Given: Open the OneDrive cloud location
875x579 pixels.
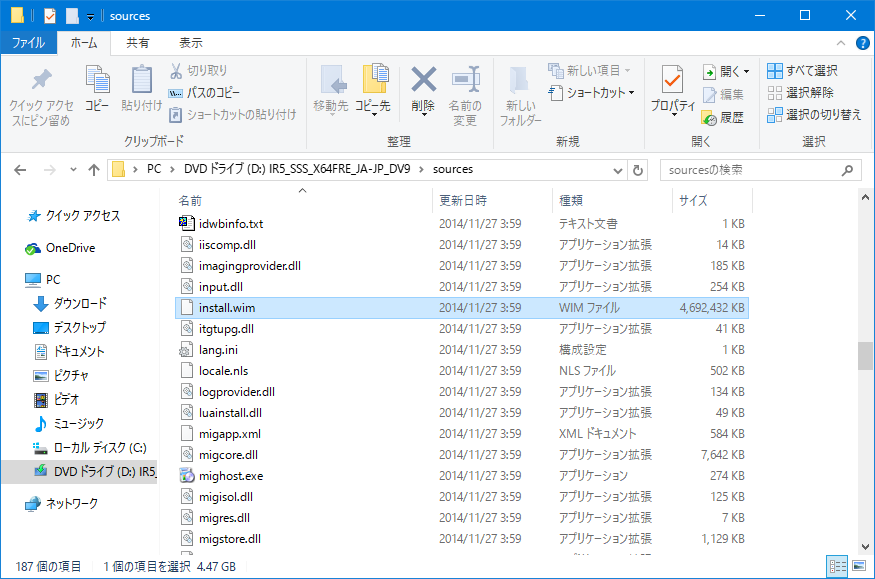Looking at the screenshot, I should [60, 248].
